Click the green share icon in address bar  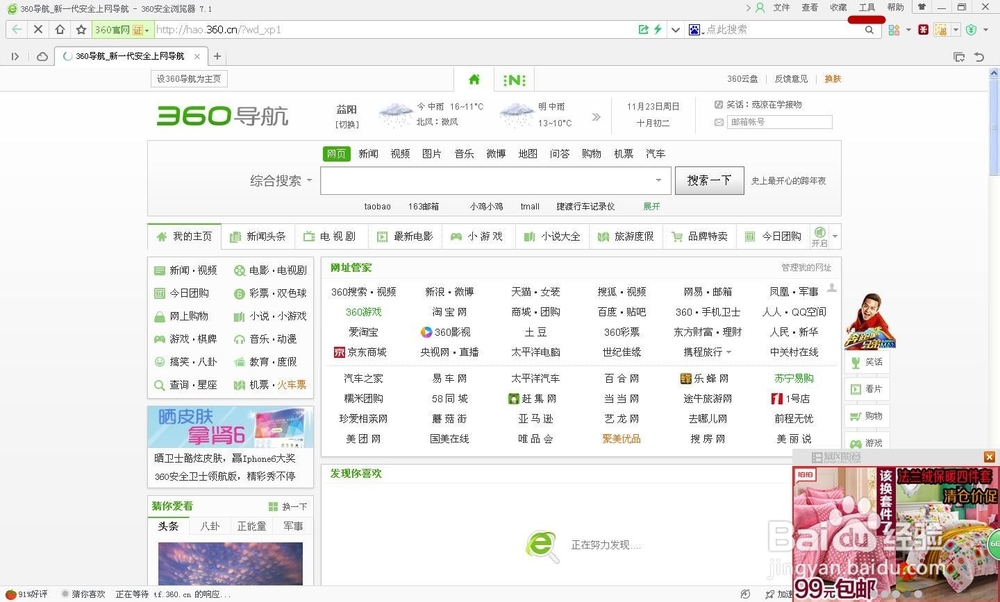point(643,29)
